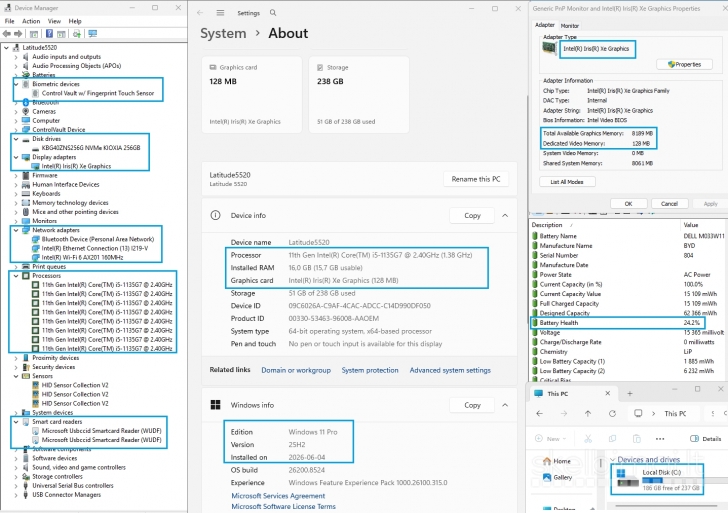Collapse the Disk drives node

(x=16, y=139)
